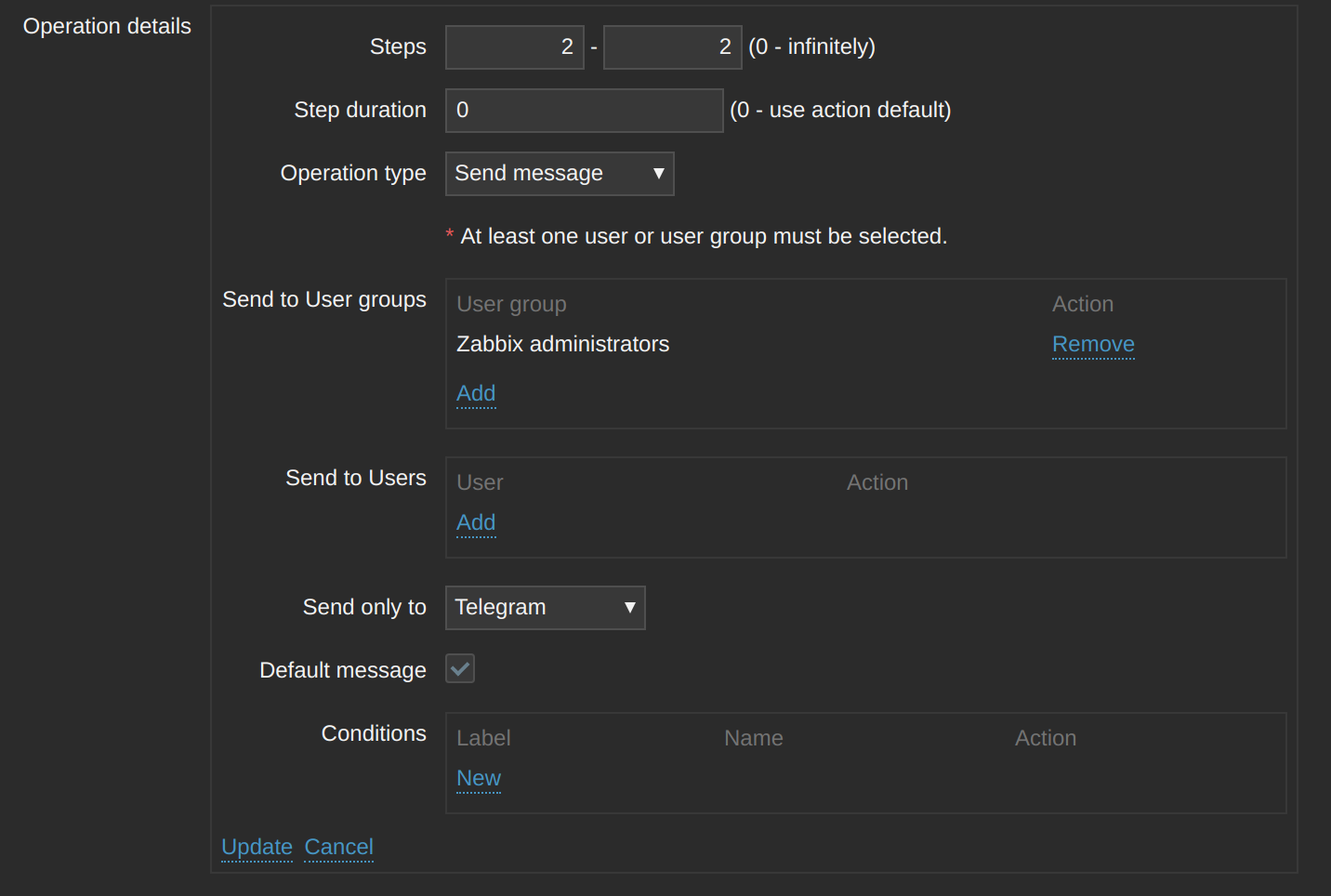The width and height of the screenshot is (1331, 896).
Task: Click the Send only to label
Action: pos(364,608)
